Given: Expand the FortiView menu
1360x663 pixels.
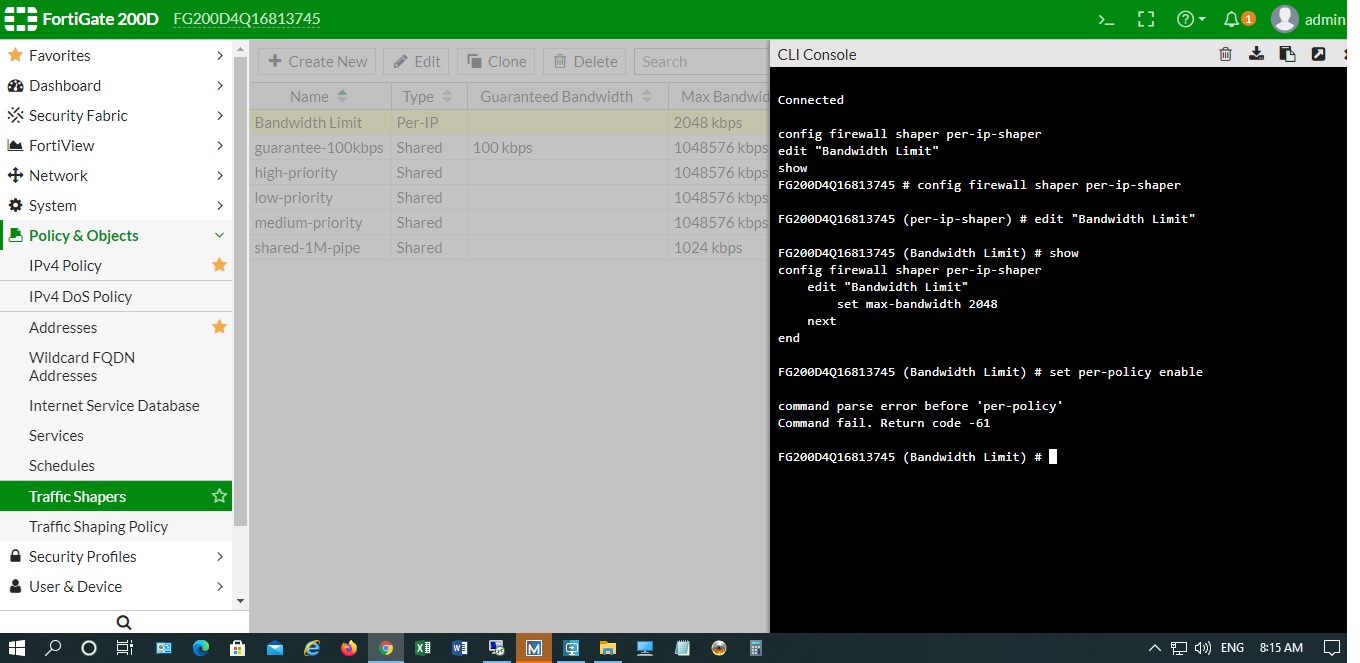Looking at the screenshot, I should (x=116, y=145).
